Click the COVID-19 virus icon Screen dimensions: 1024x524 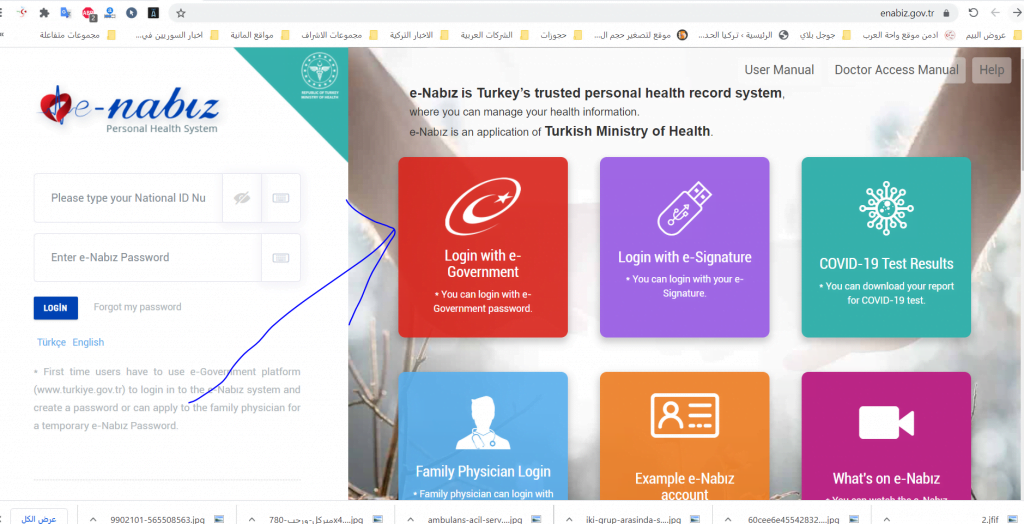coord(886,208)
